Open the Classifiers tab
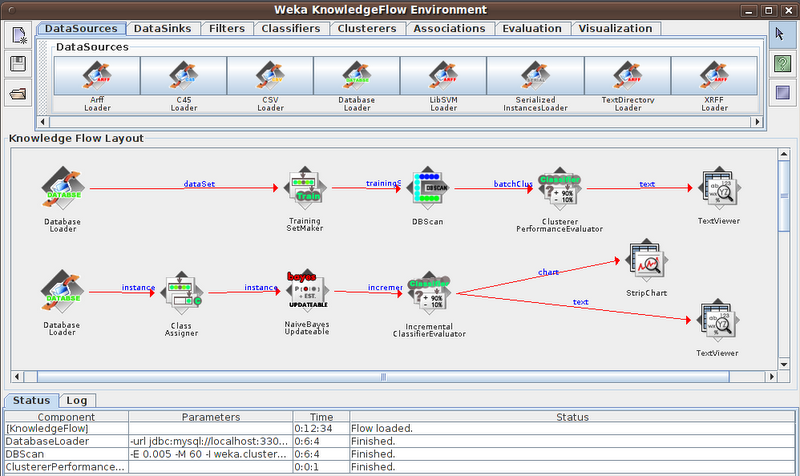The height and width of the screenshot is (476, 800). tap(291, 29)
